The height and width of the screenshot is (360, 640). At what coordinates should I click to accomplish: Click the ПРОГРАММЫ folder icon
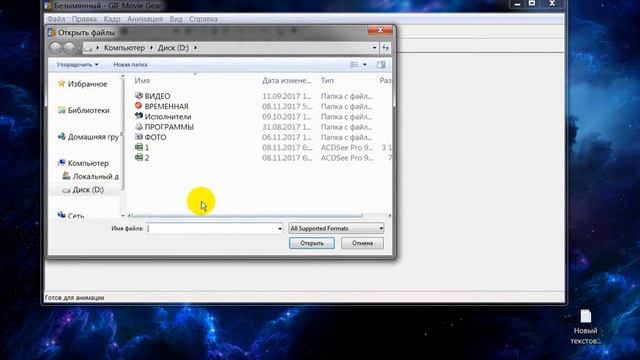point(139,127)
